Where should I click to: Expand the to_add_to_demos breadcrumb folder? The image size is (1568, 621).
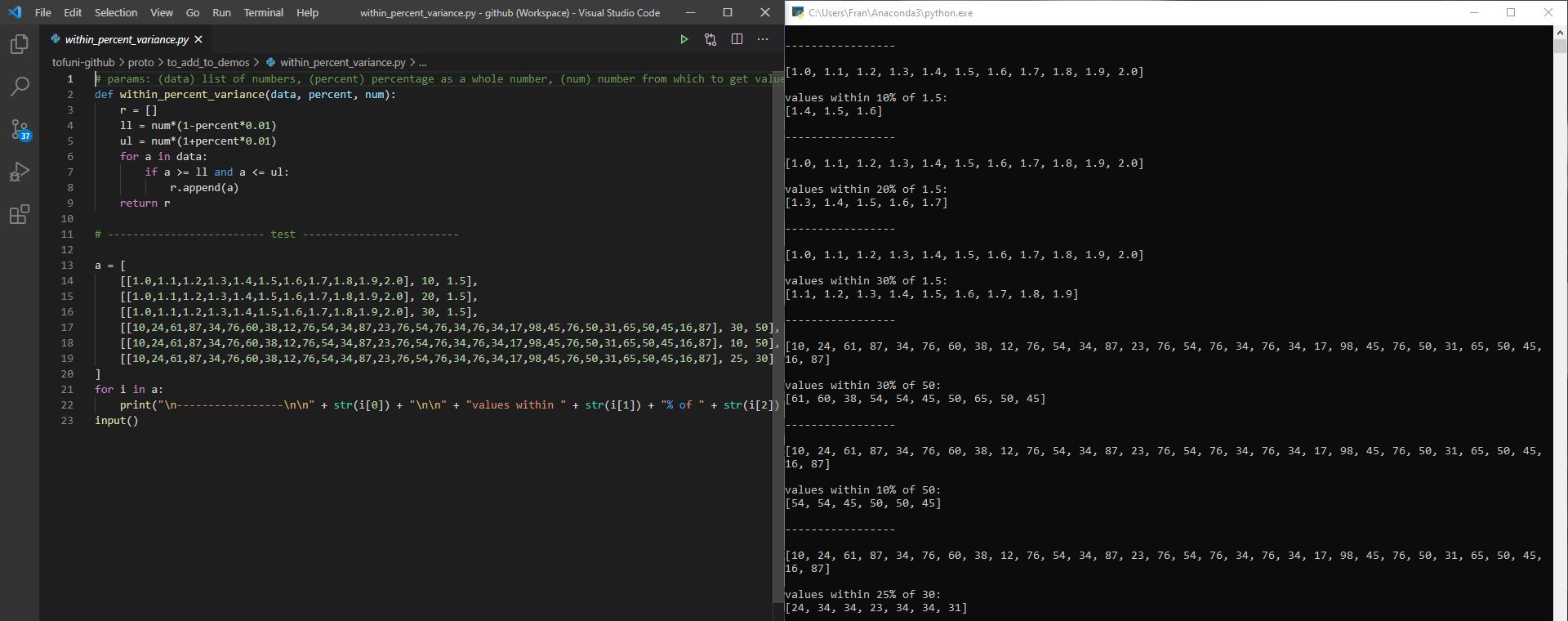click(x=207, y=62)
